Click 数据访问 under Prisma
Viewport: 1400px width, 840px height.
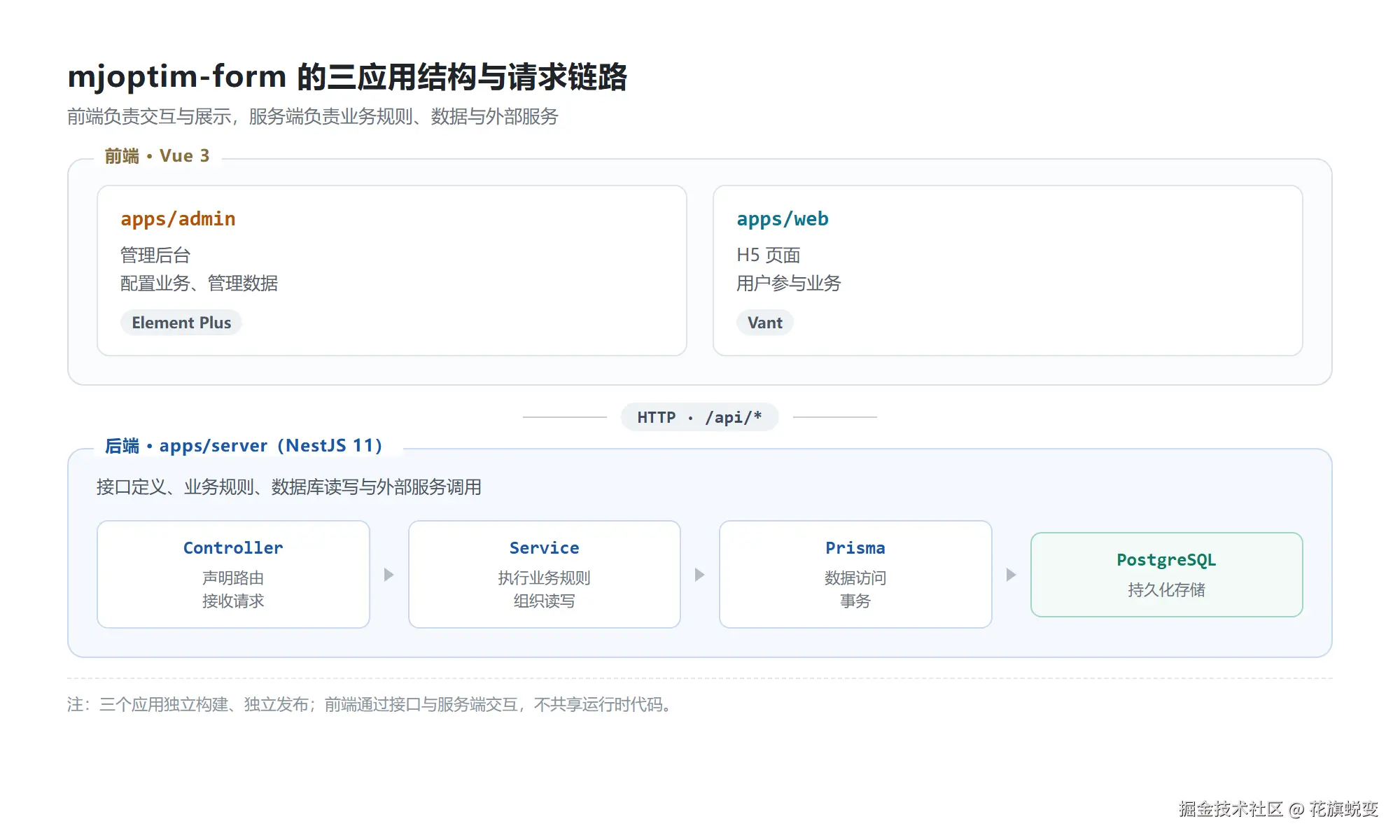pyautogui.click(x=855, y=578)
